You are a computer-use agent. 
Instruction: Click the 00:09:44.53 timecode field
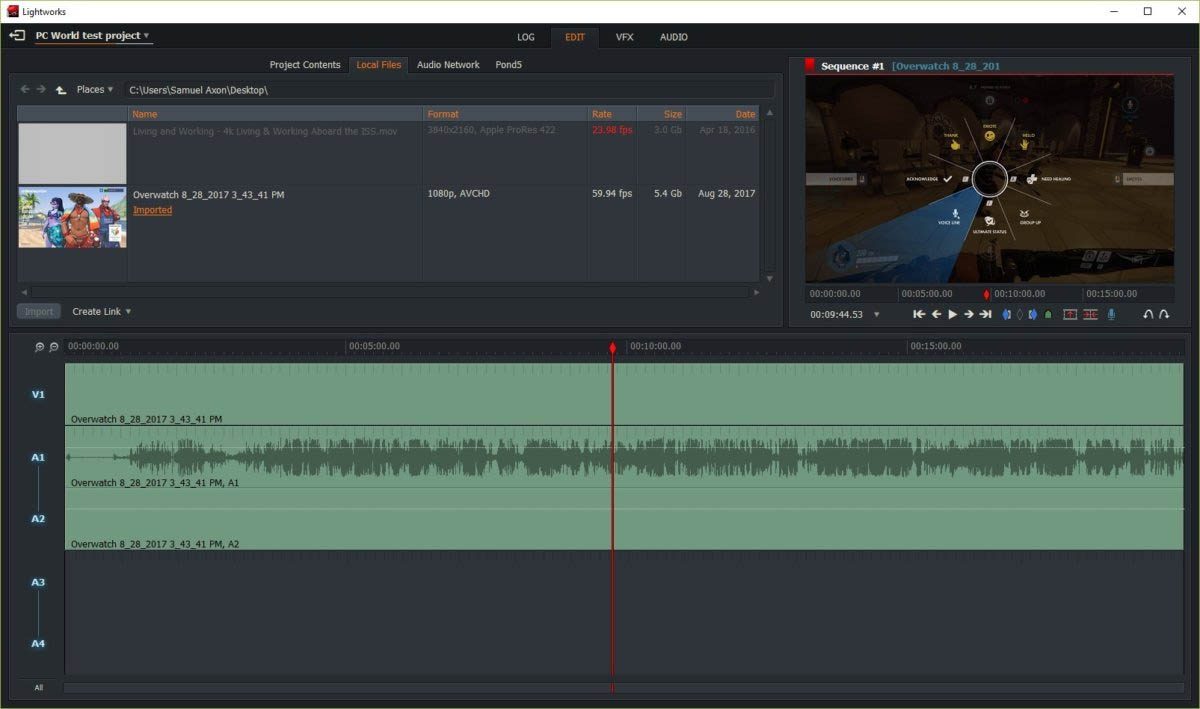[x=836, y=314]
